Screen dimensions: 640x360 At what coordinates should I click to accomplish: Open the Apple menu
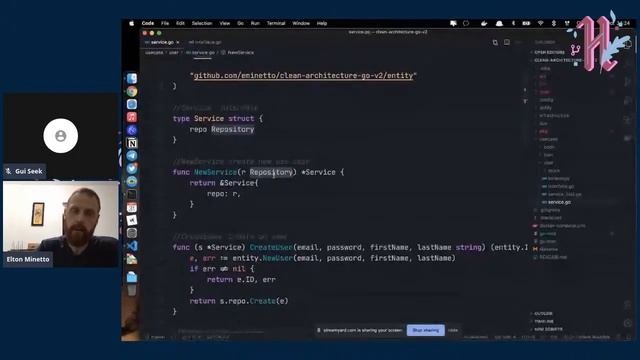(x=131, y=23)
